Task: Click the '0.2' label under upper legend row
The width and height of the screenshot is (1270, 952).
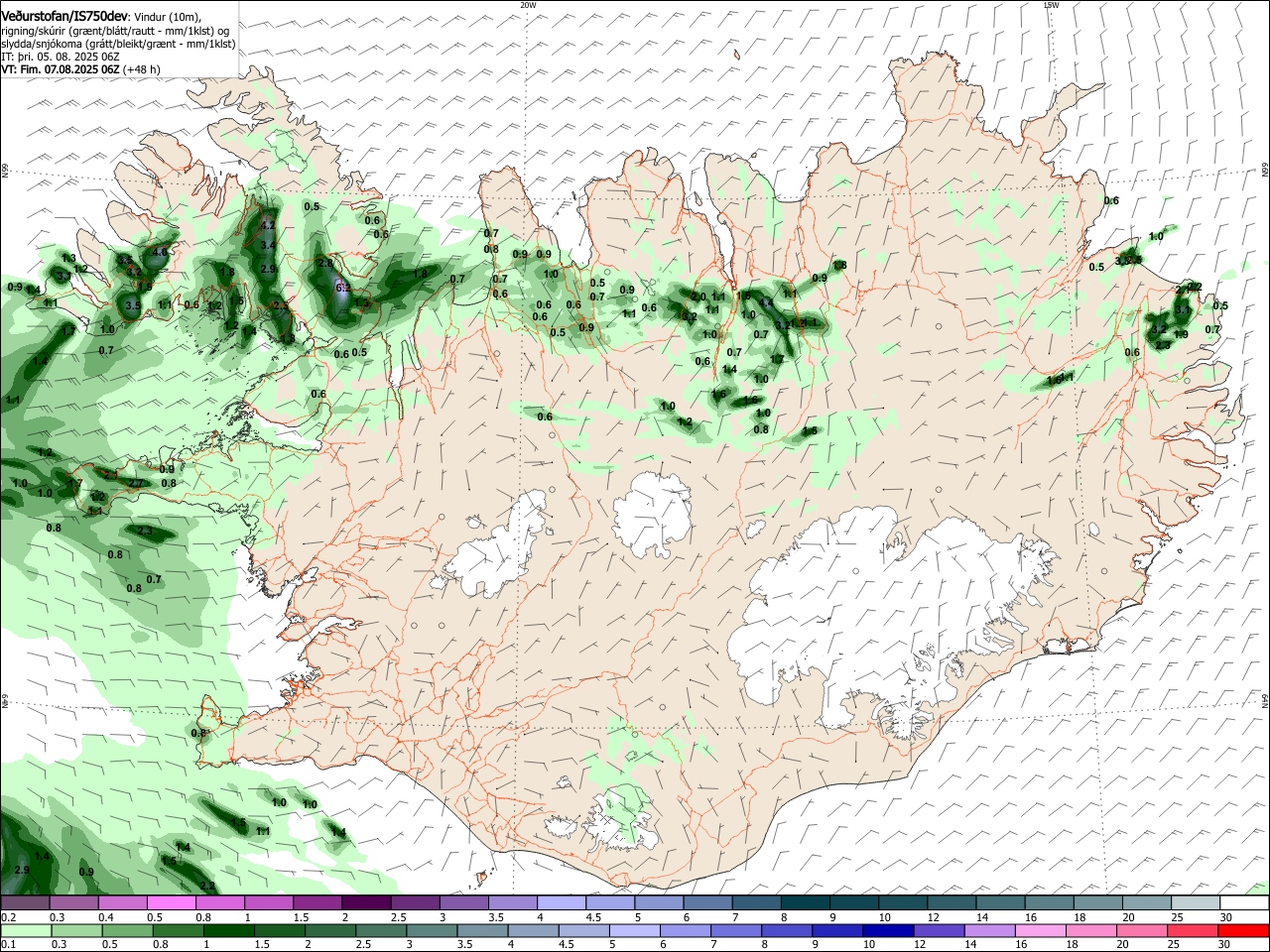Action: tap(8, 917)
